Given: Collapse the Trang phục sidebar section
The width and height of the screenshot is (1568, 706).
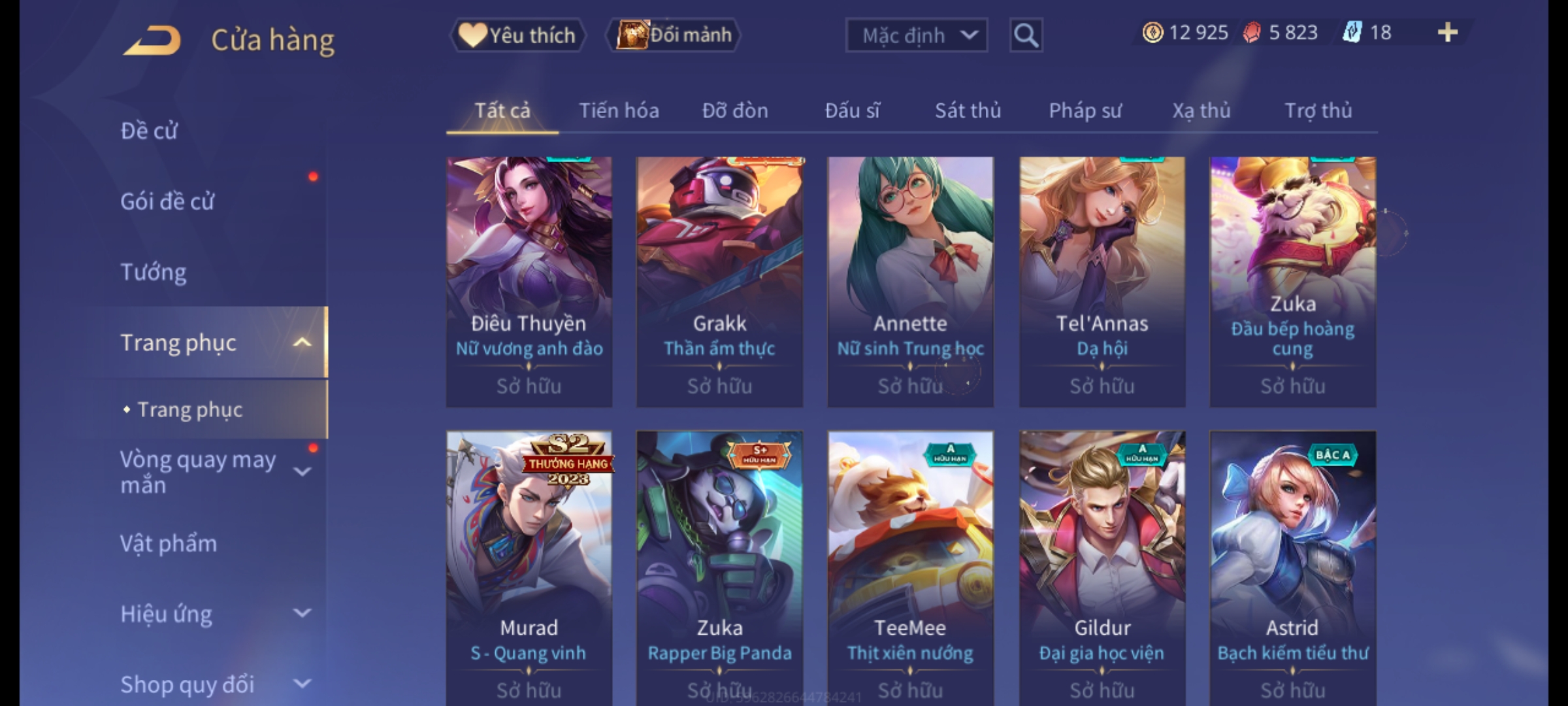Looking at the screenshot, I should coord(302,343).
